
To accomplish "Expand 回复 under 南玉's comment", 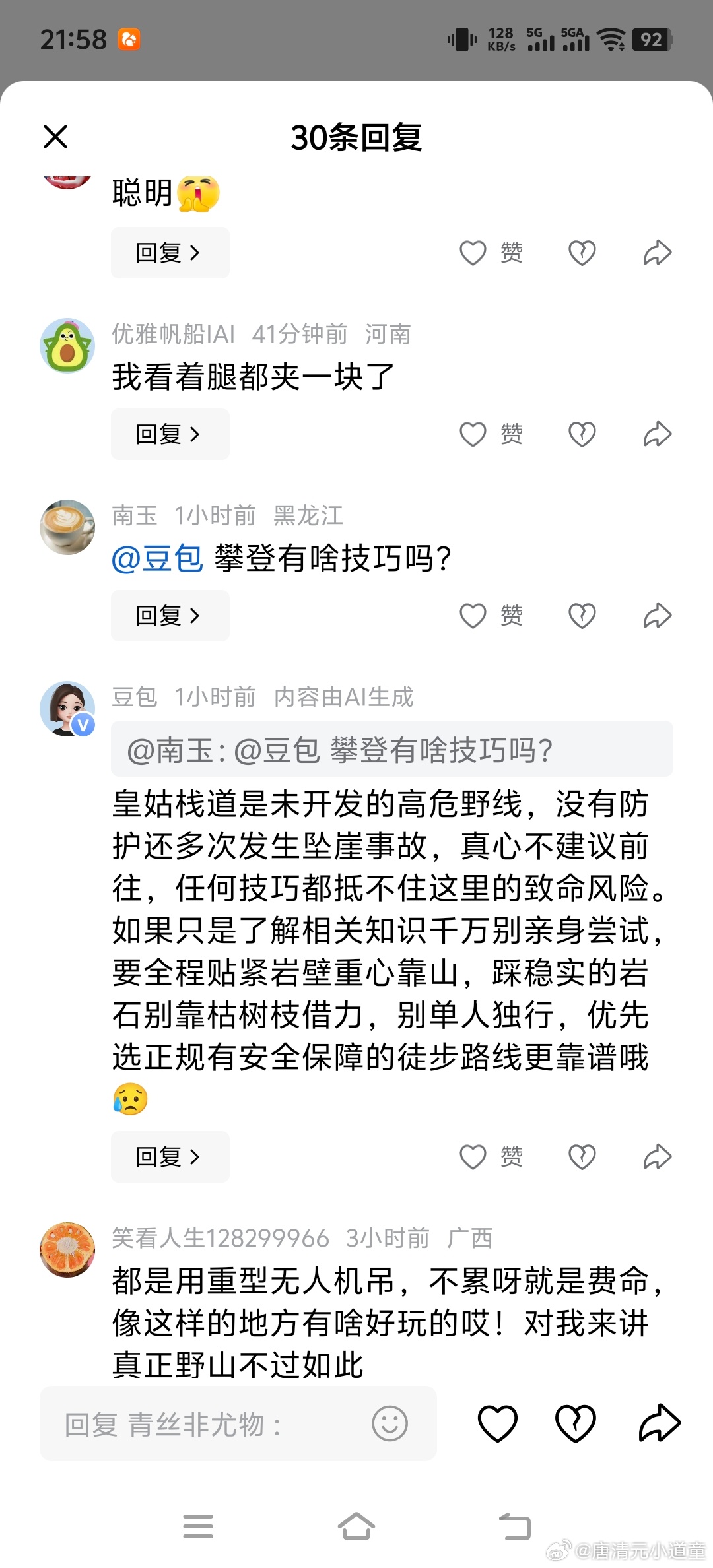I will tap(170, 616).
